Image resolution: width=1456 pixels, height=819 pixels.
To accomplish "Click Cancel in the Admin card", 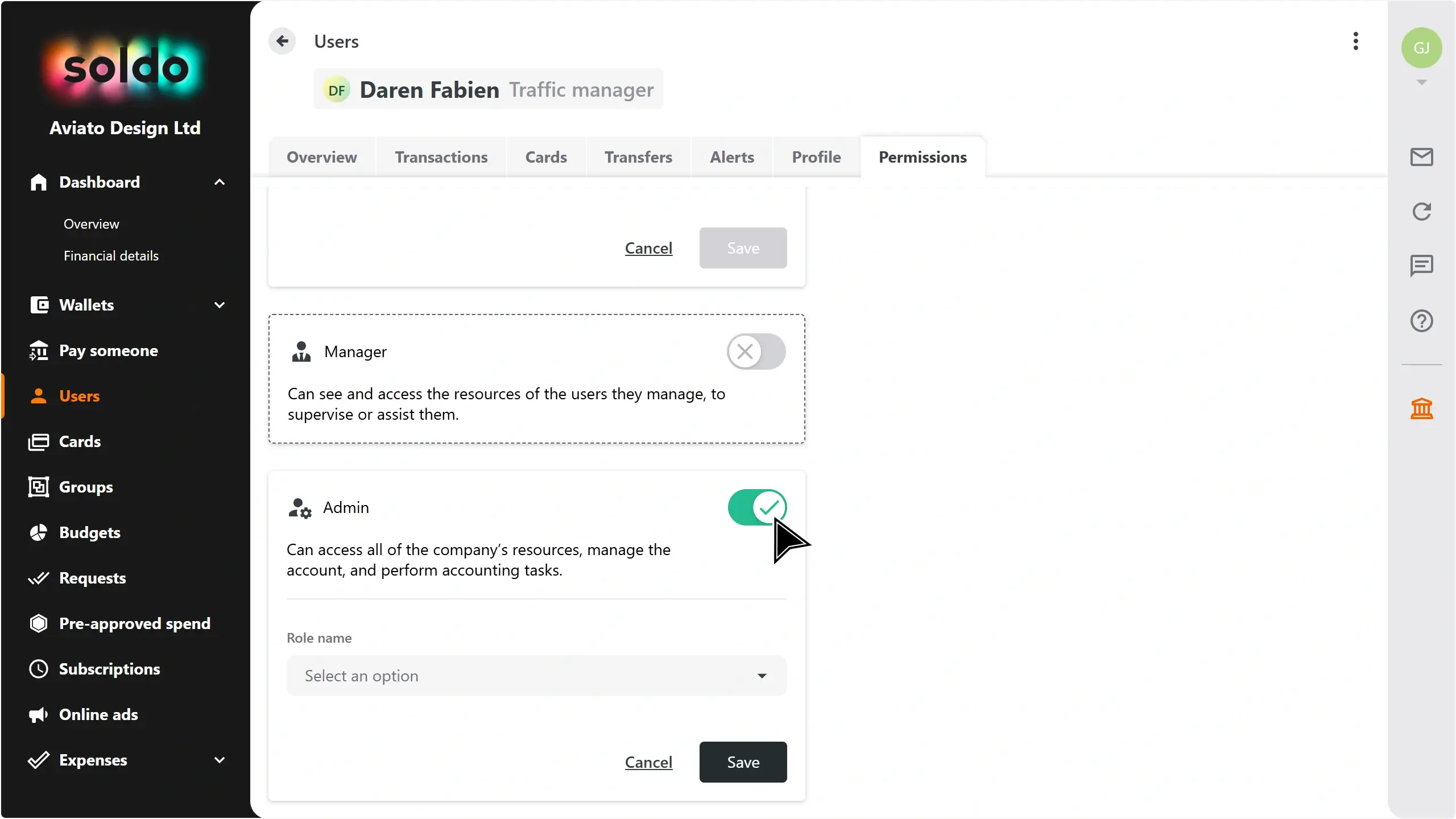I will (648, 762).
